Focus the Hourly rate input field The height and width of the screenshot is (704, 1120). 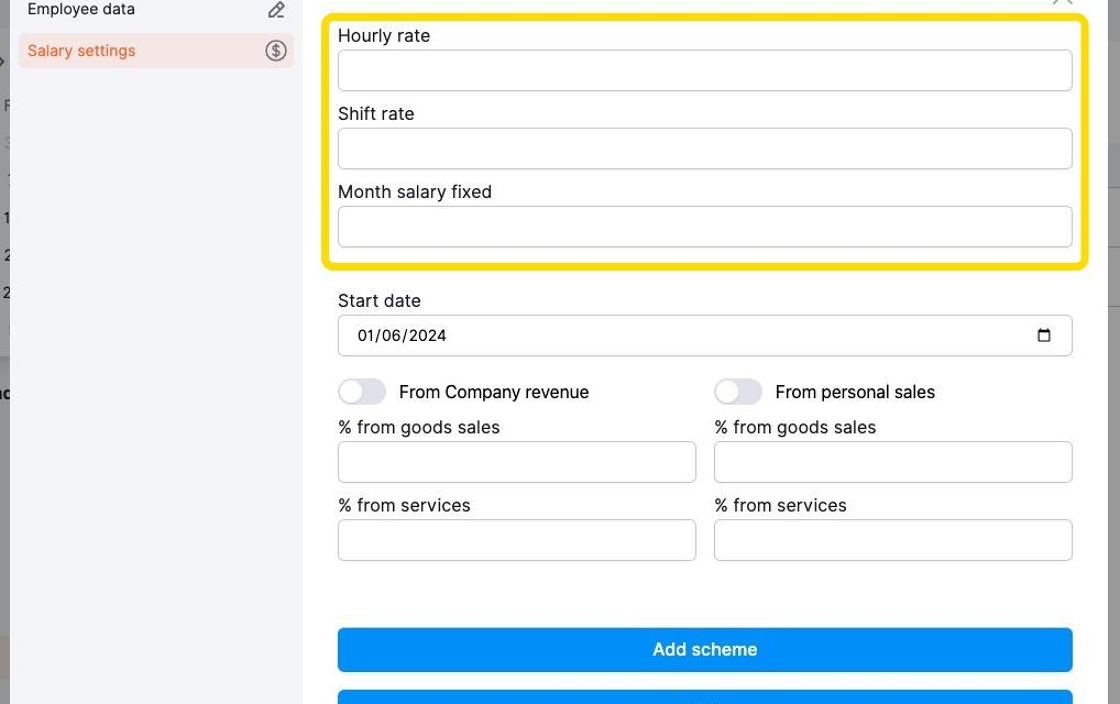(704, 71)
